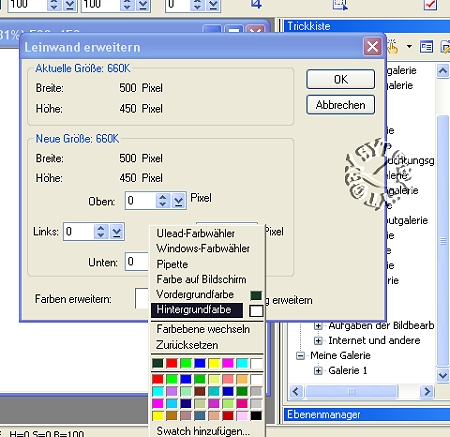
Task: Choose Windows-Farbwähler from the color menu
Action: pyautogui.click(x=203, y=248)
